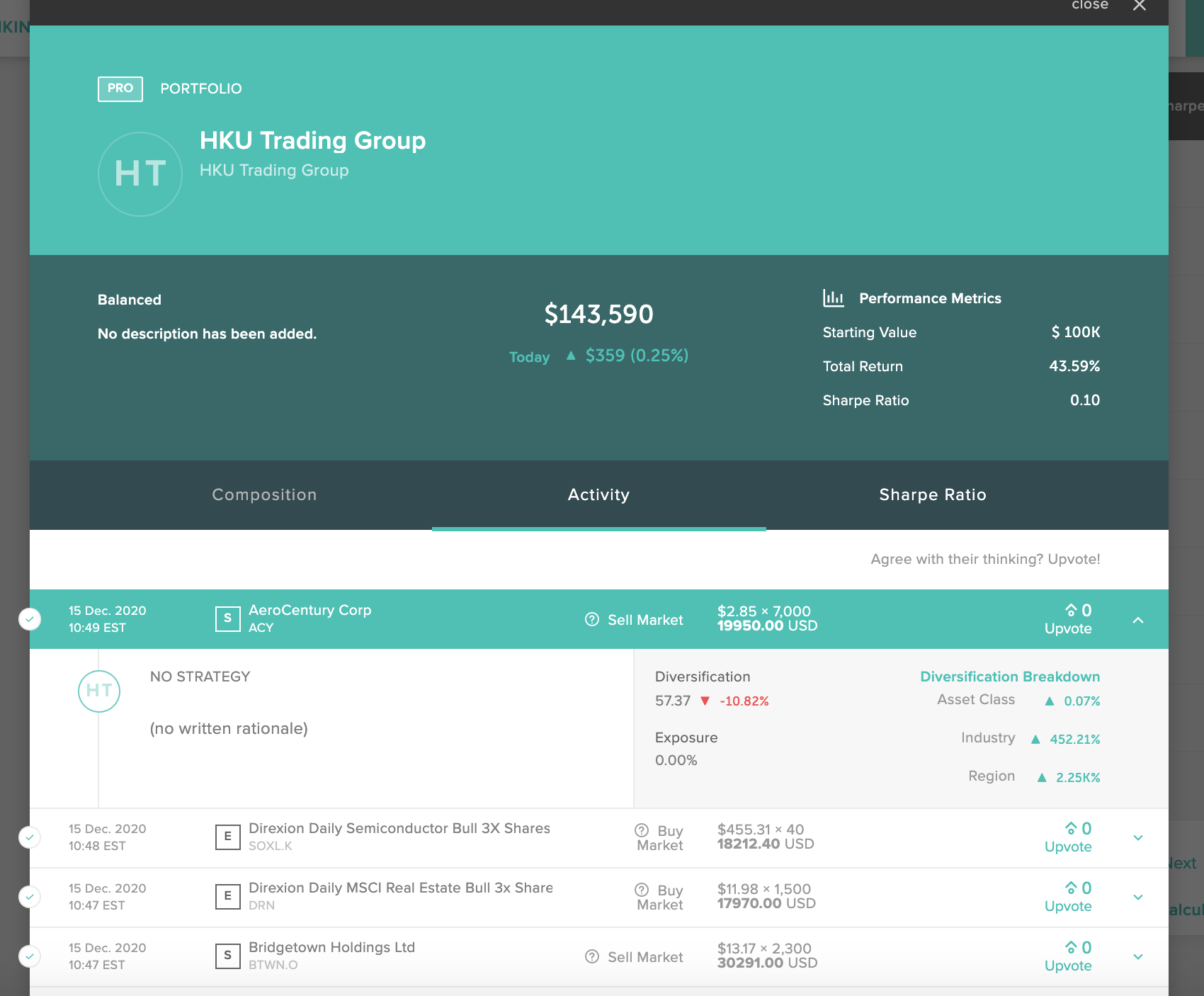Expand the Bridgetown Holdings Ltd trade
The width and height of the screenshot is (1204, 996).
pos(1138,957)
